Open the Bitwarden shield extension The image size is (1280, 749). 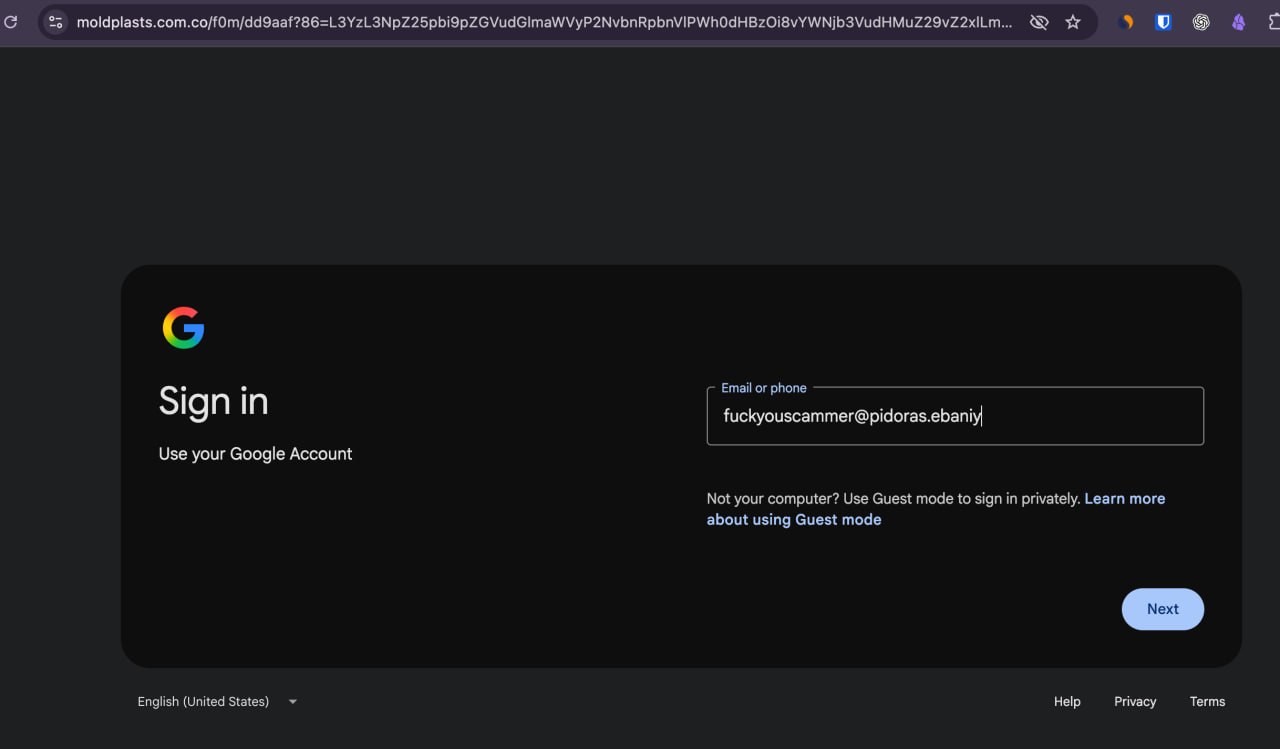[1163, 21]
